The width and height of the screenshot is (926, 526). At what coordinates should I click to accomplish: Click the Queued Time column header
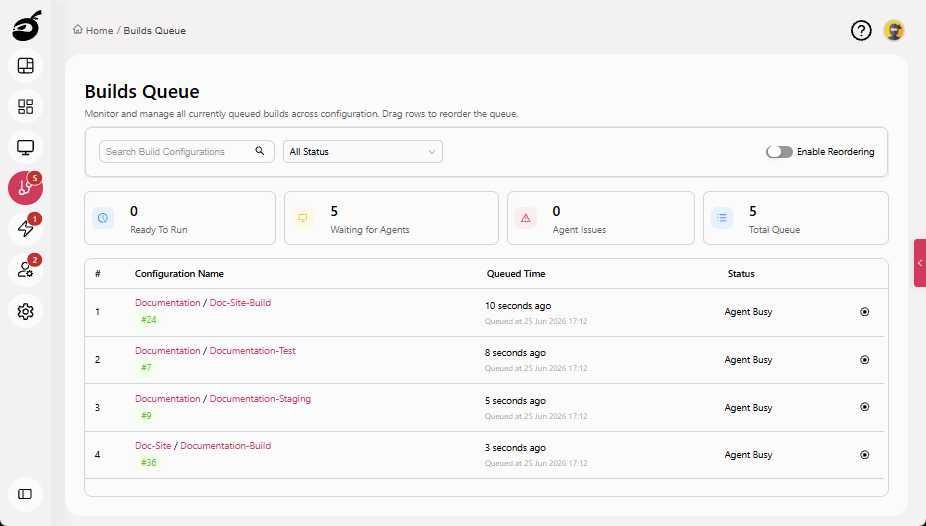(x=516, y=273)
